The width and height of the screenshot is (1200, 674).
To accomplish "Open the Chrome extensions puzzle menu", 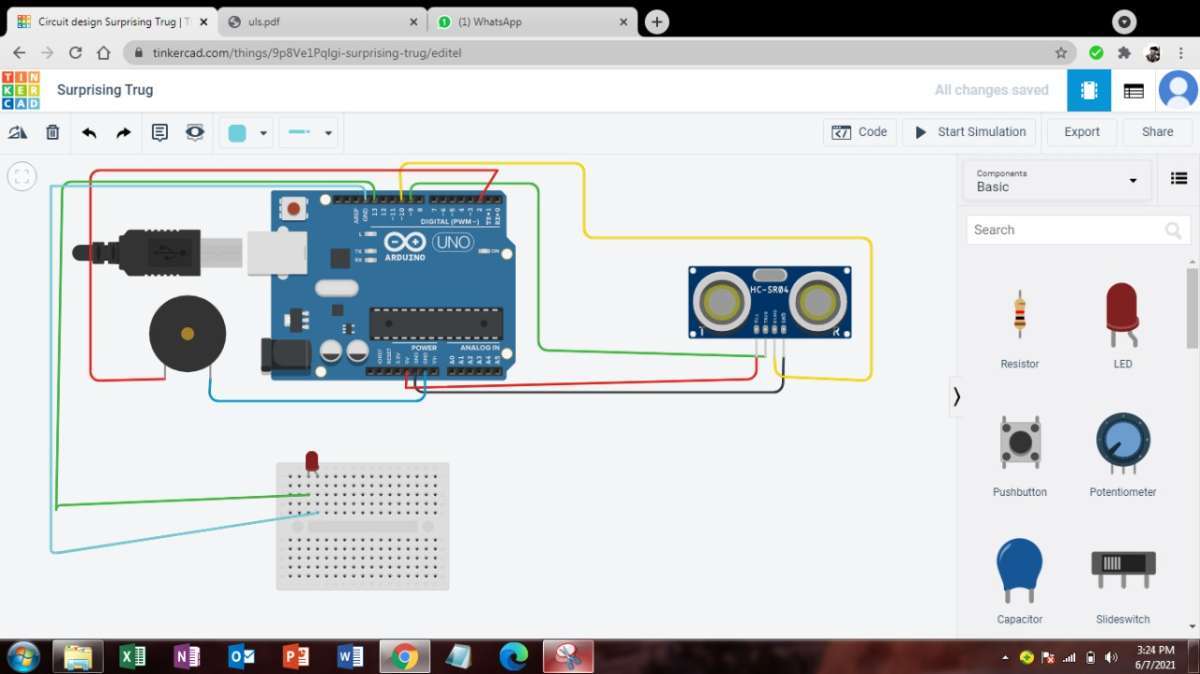I will (1124, 52).
